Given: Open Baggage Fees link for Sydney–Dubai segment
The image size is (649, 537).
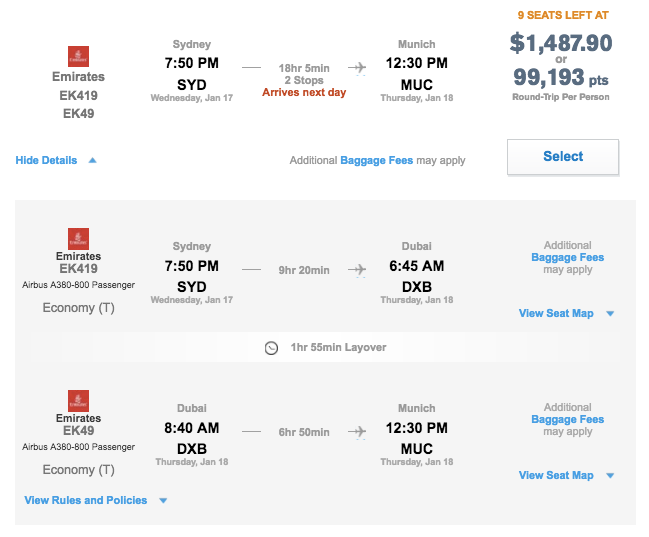Looking at the screenshot, I should coord(567,257).
